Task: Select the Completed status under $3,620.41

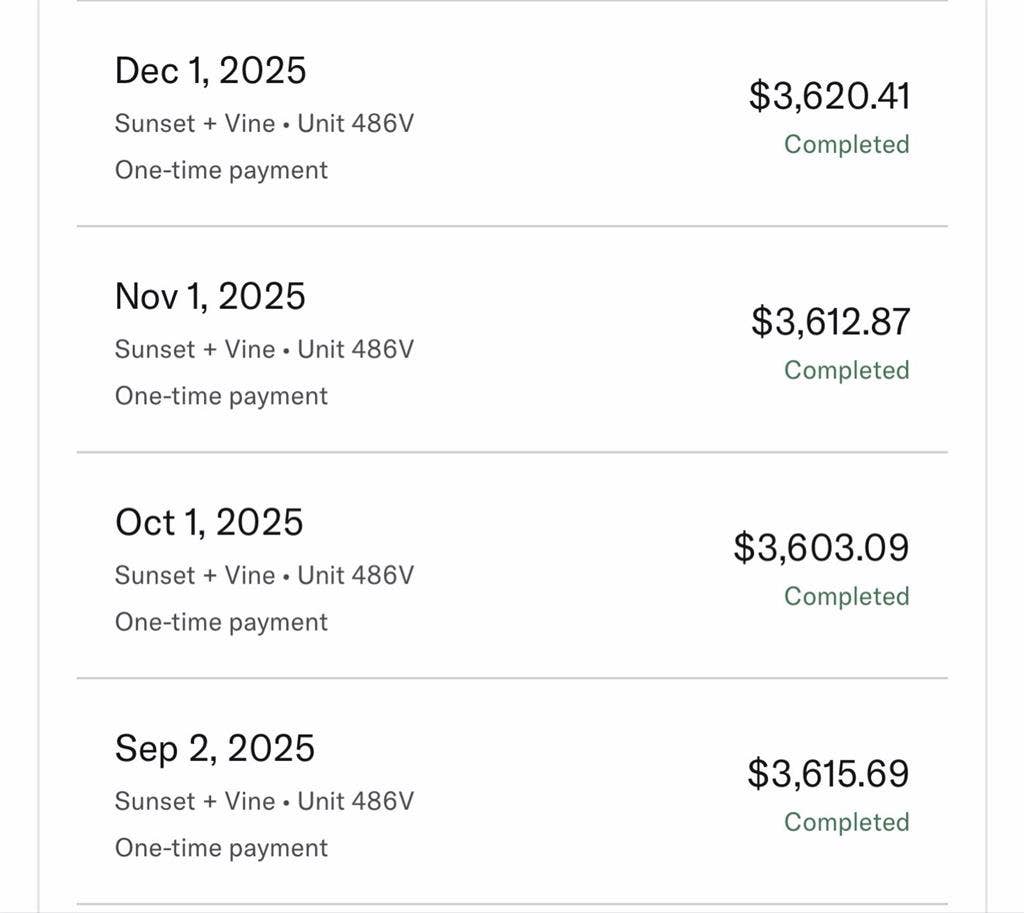Action: click(846, 145)
